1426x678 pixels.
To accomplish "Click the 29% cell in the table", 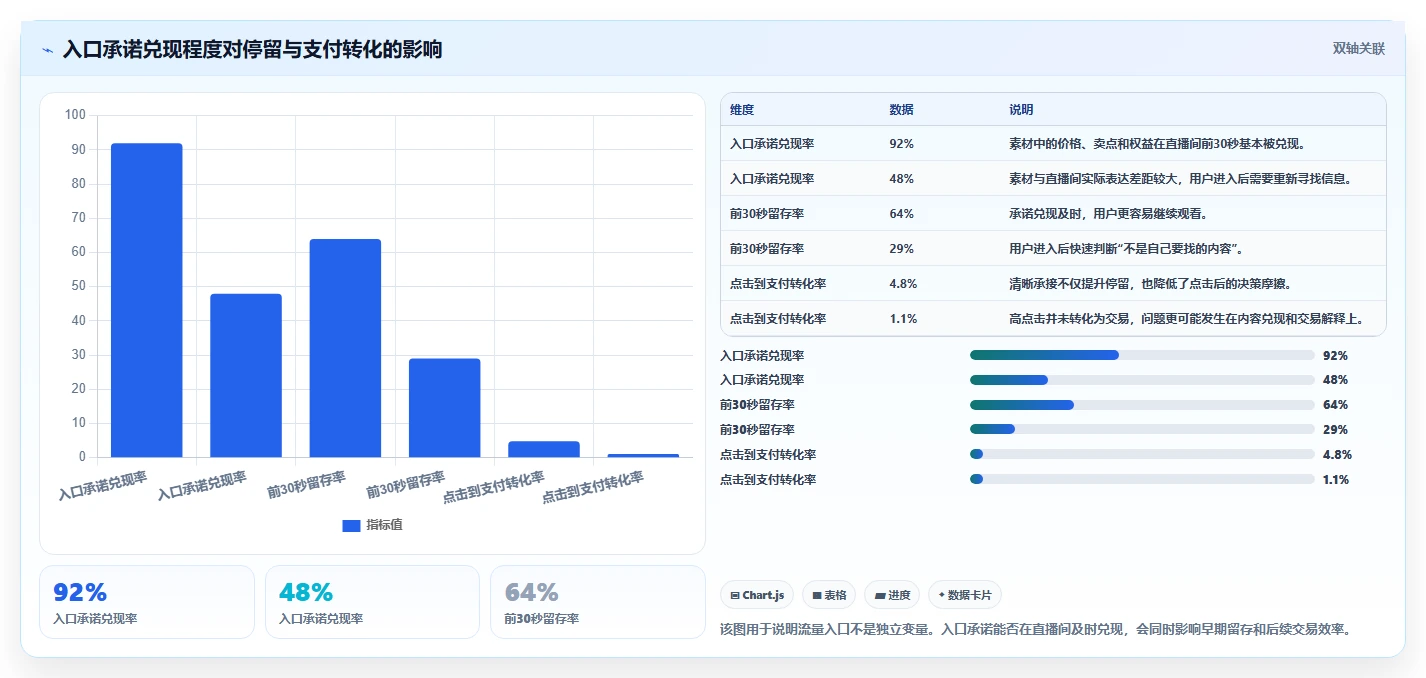I will pos(901,249).
